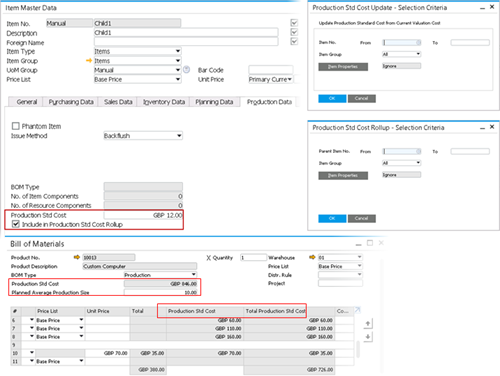Toggle Include in Production Std Cost Rollup
This screenshot has height=376, width=500.
(15, 224)
